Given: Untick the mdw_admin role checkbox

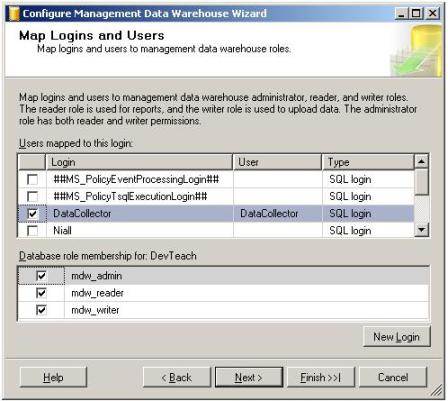Looking at the screenshot, I should [x=41, y=276].
